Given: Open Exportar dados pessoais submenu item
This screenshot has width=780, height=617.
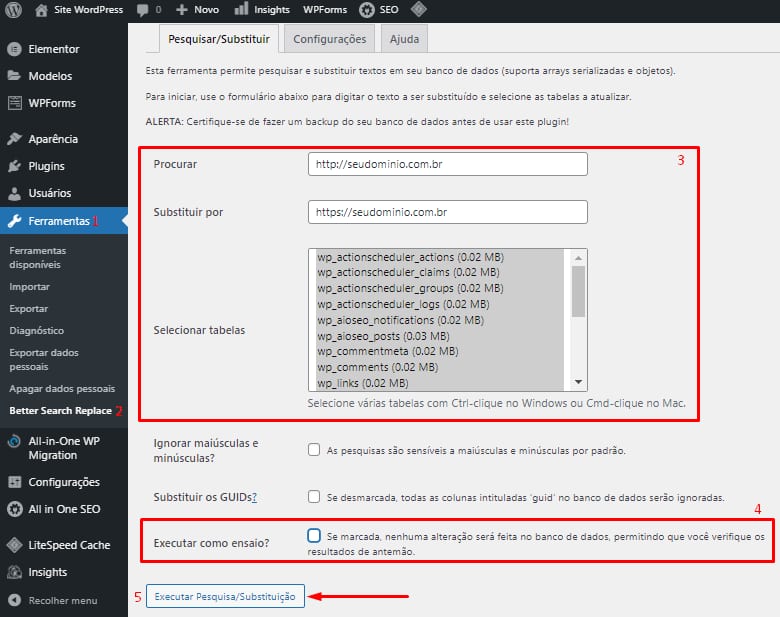Looking at the screenshot, I should 44,359.
